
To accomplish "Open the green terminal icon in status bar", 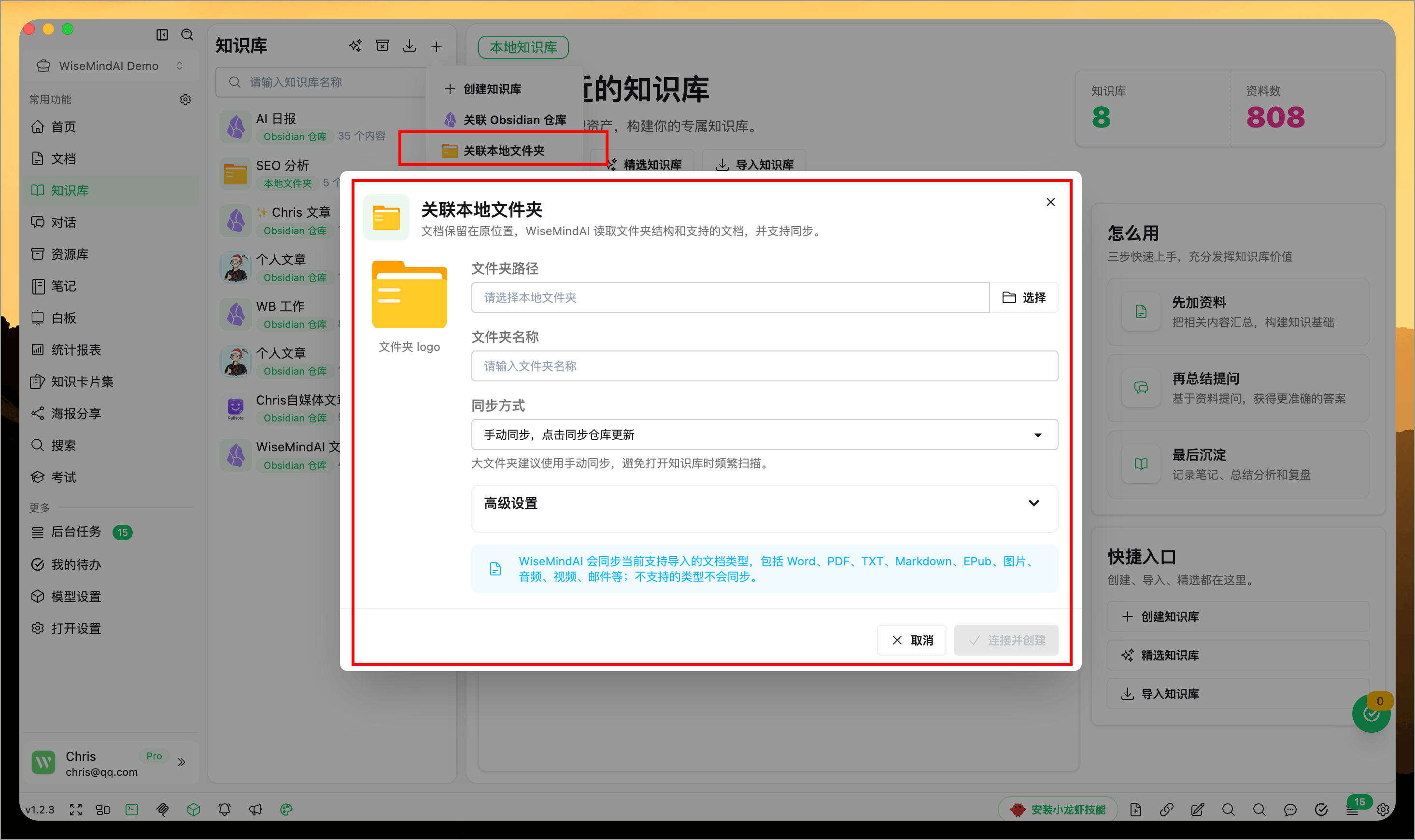I will 132,810.
